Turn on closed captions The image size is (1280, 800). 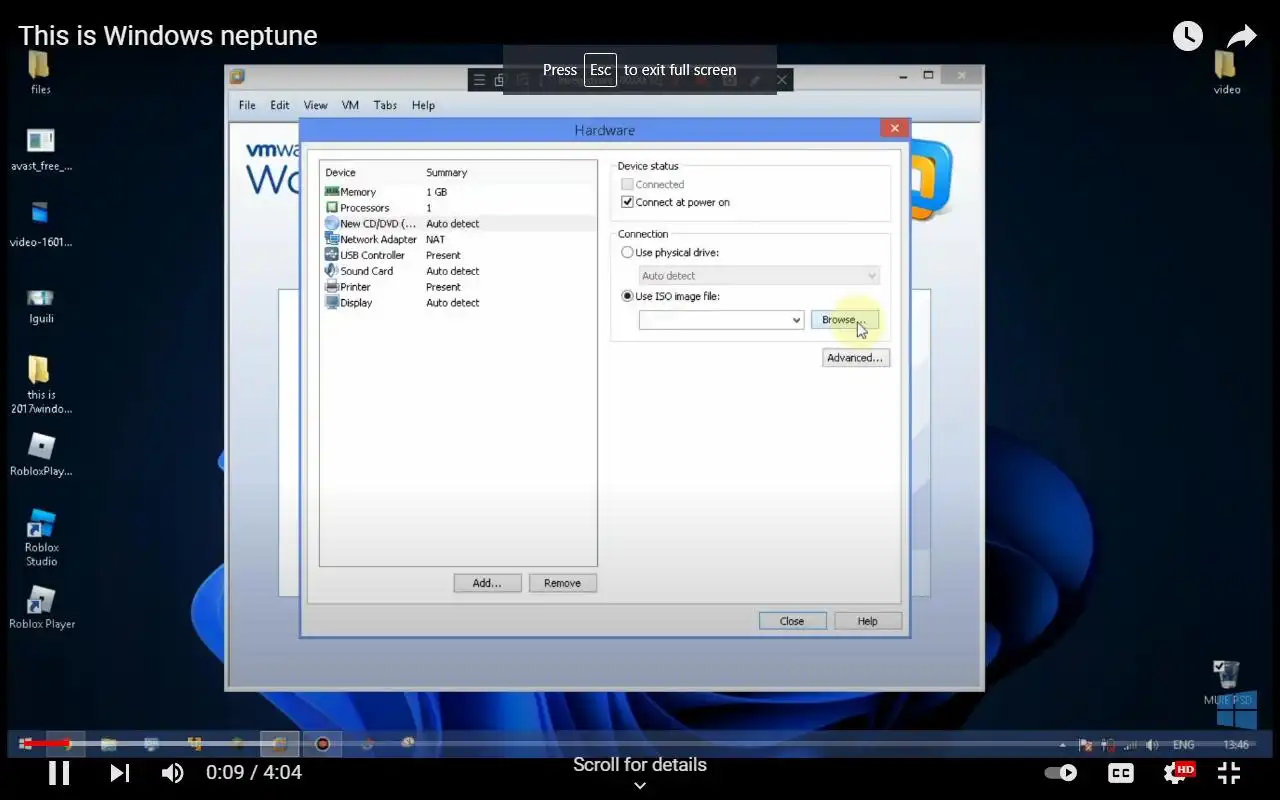coord(1121,773)
